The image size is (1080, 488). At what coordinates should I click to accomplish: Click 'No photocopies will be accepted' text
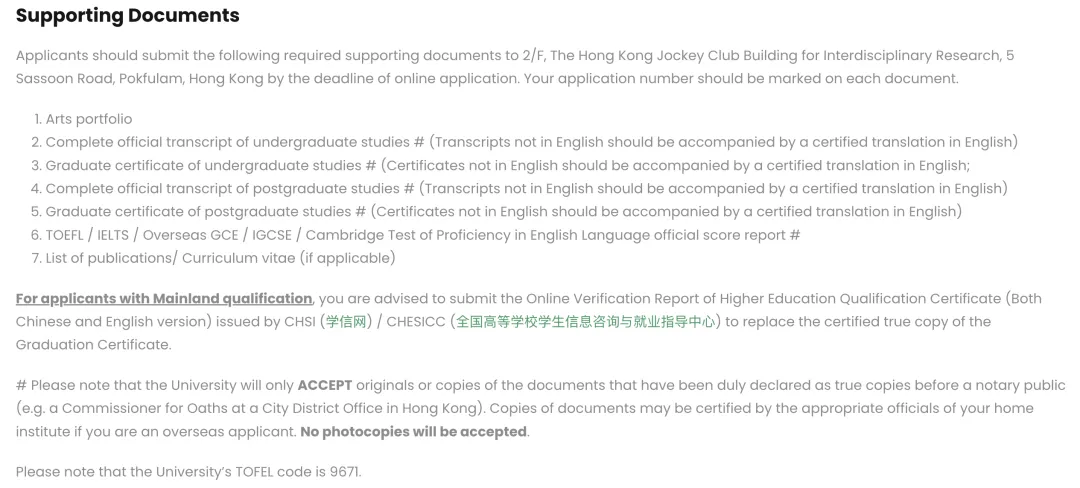point(413,432)
